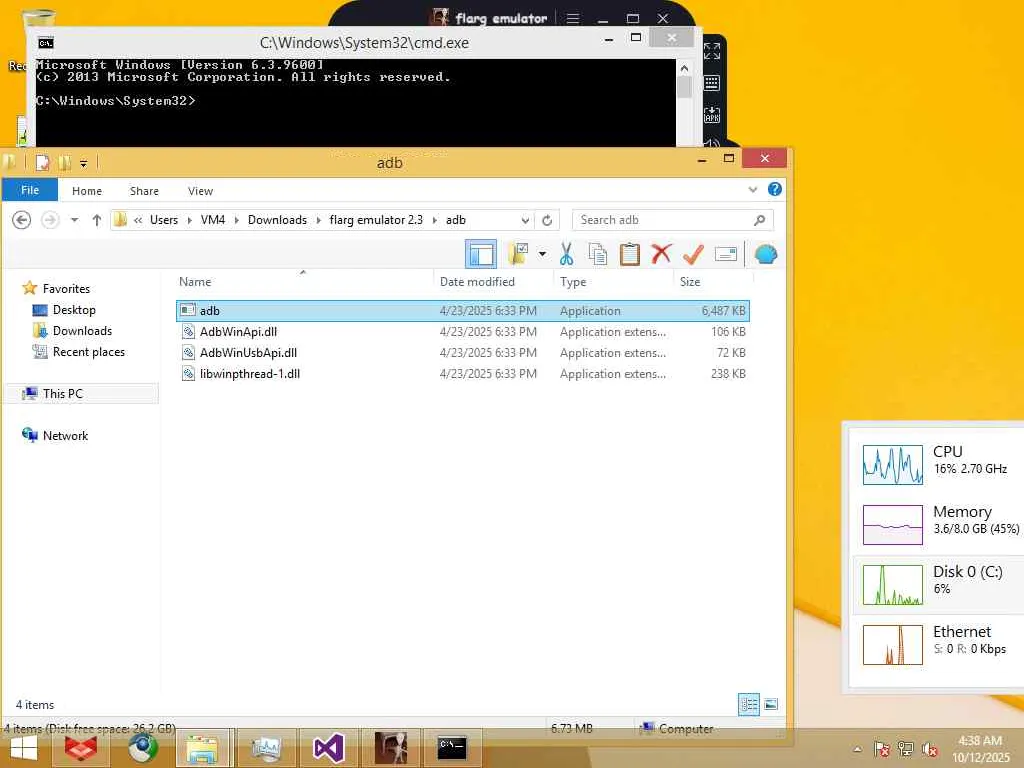This screenshot has width=1024, height=768.
Task: Select Favorites in navigation pane
Action: (66, 289)
